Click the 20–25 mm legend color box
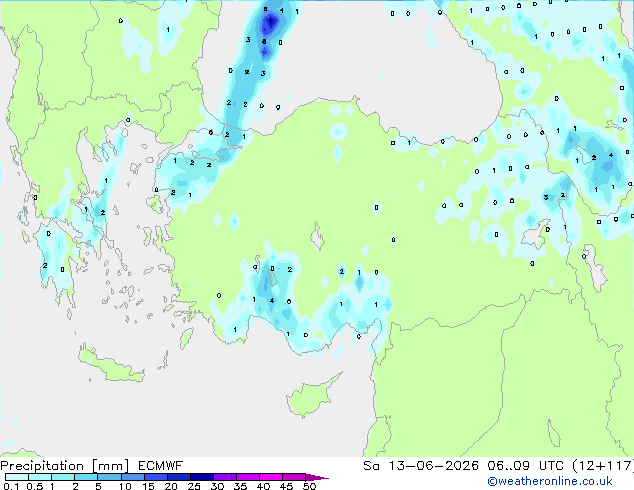Image resolution: width=634 pixels, height=490 pixels. click(178, 477)
